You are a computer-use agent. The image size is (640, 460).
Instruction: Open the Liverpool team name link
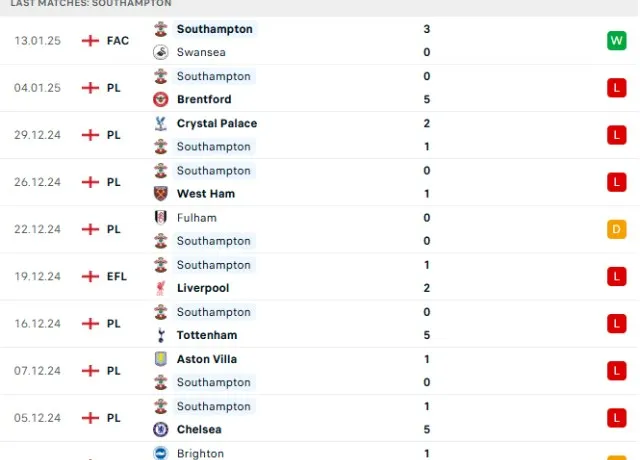click(x=203, y=288)
